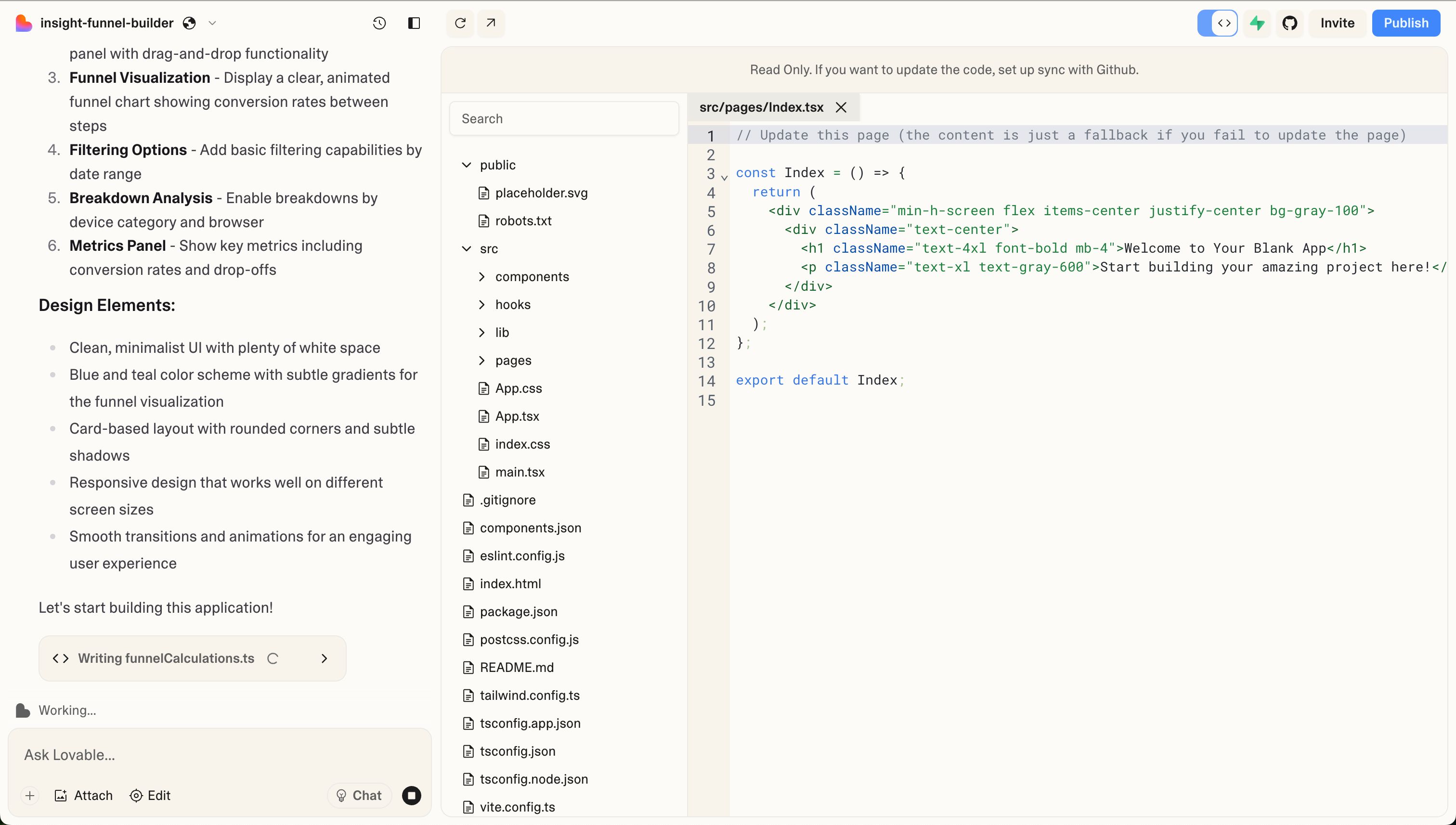Click project name insight-funnel-builder

click(106, 23)
